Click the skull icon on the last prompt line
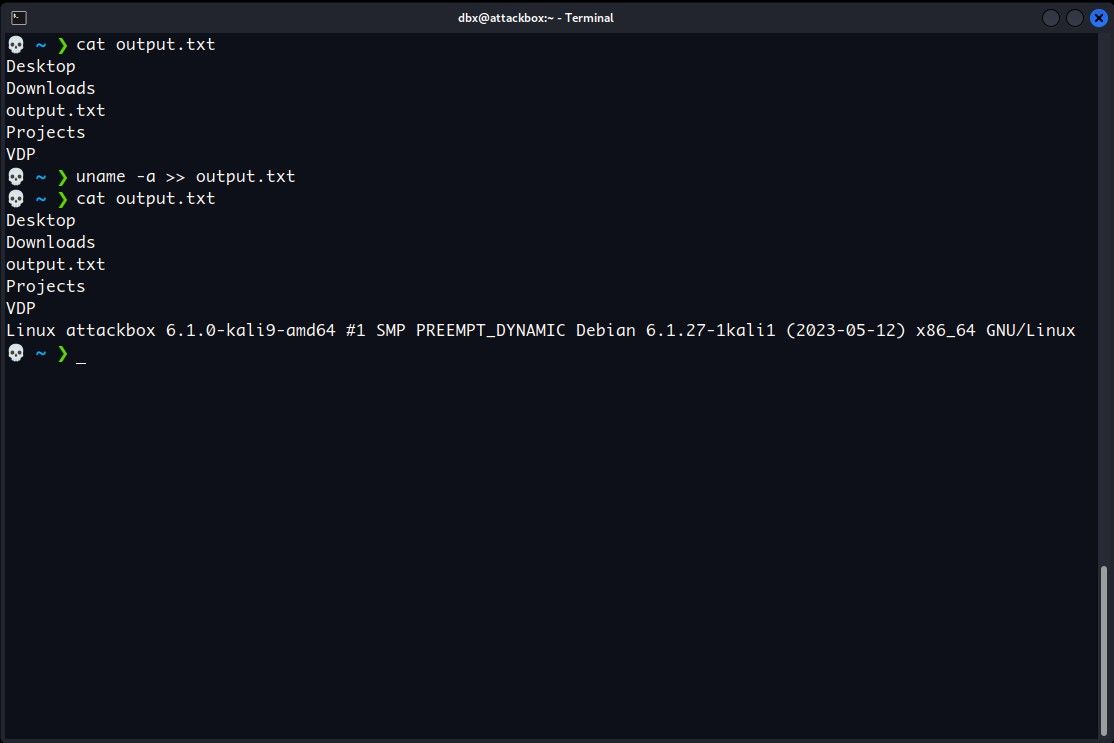 (x=14, y=352)
